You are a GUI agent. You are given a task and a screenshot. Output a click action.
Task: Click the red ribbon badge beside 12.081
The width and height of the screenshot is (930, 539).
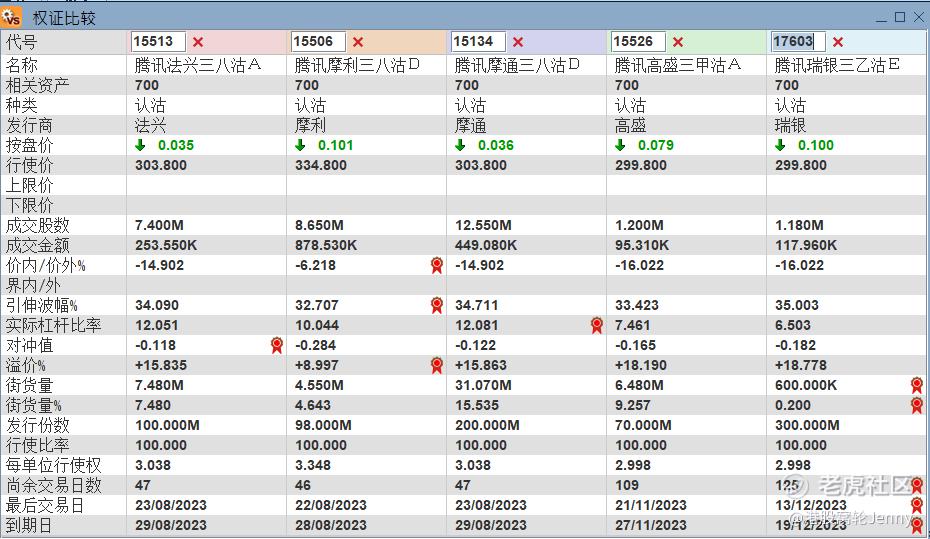tap(597, 326)
